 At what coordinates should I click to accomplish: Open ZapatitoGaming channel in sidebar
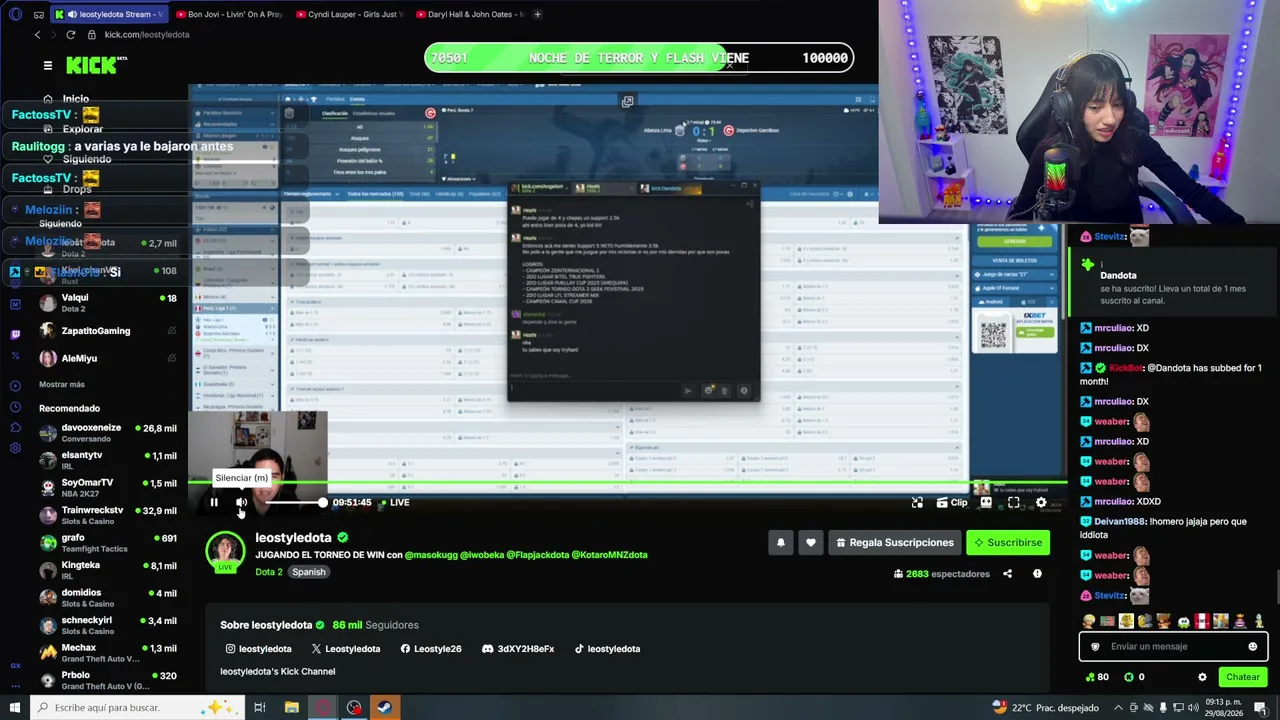click(108, 331)
